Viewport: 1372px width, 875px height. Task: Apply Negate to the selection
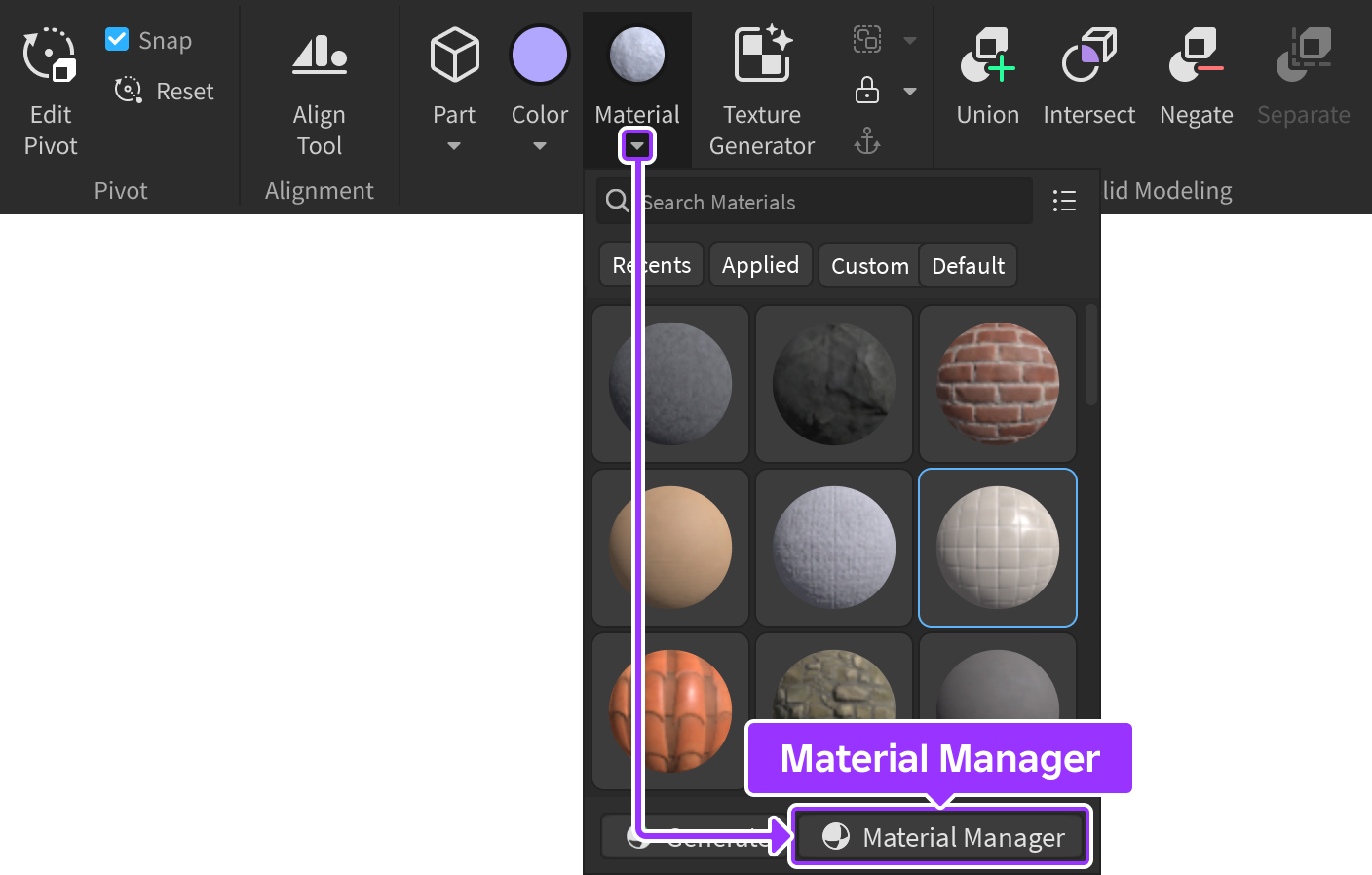click(1196, 56)
